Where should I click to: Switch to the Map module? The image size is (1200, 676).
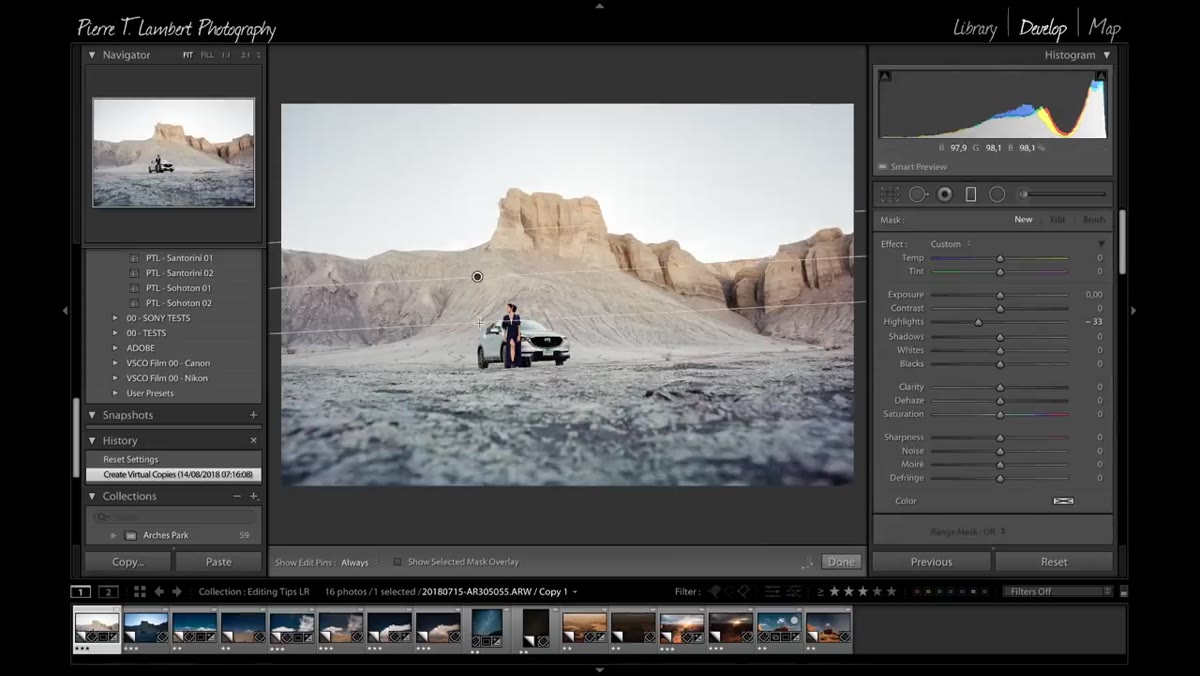(1105, 28)
